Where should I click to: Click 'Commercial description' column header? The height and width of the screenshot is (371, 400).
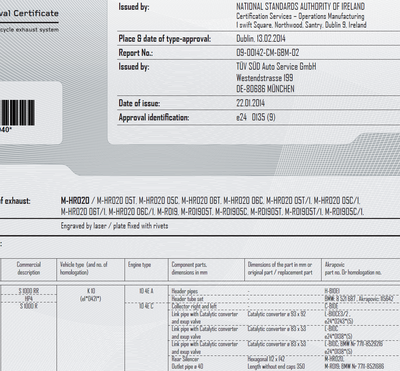point(29,268)
